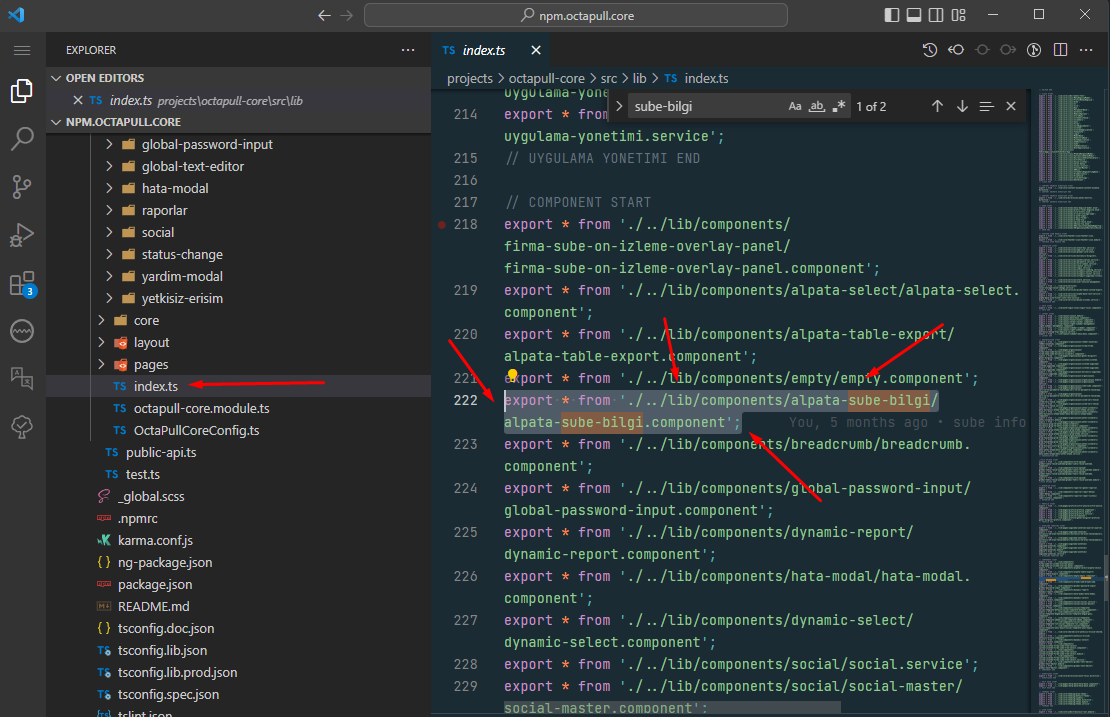
Task: Open the Source Control view
Action: [x=22, y=186]
